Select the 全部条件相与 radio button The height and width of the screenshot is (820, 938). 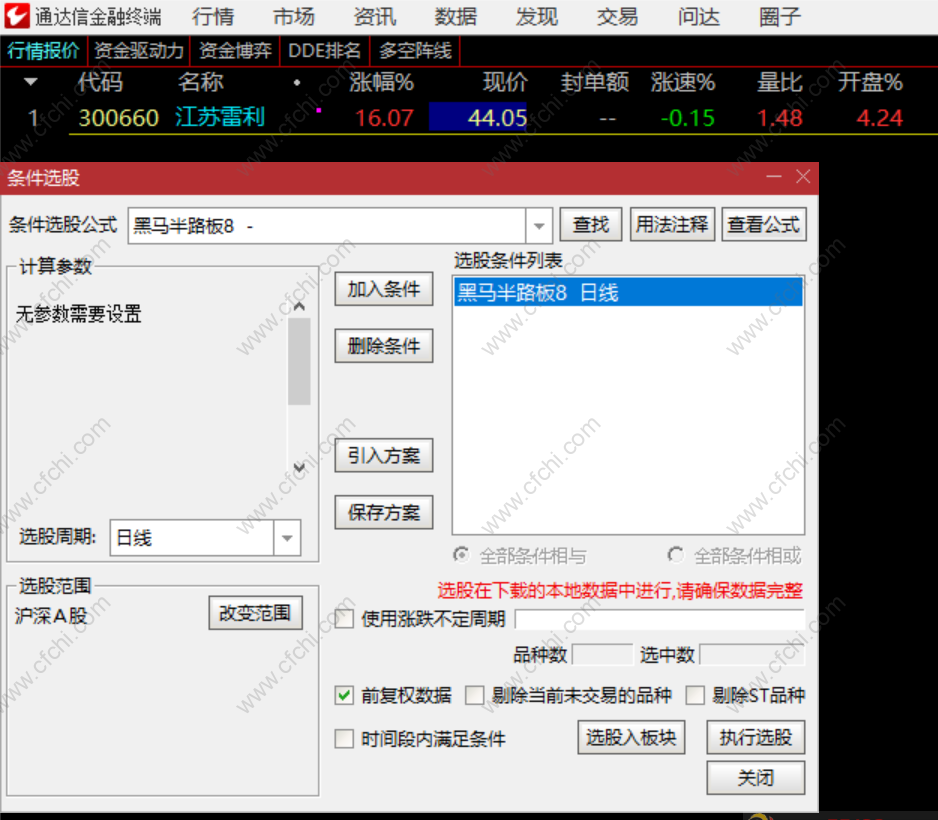click(461, 555)
